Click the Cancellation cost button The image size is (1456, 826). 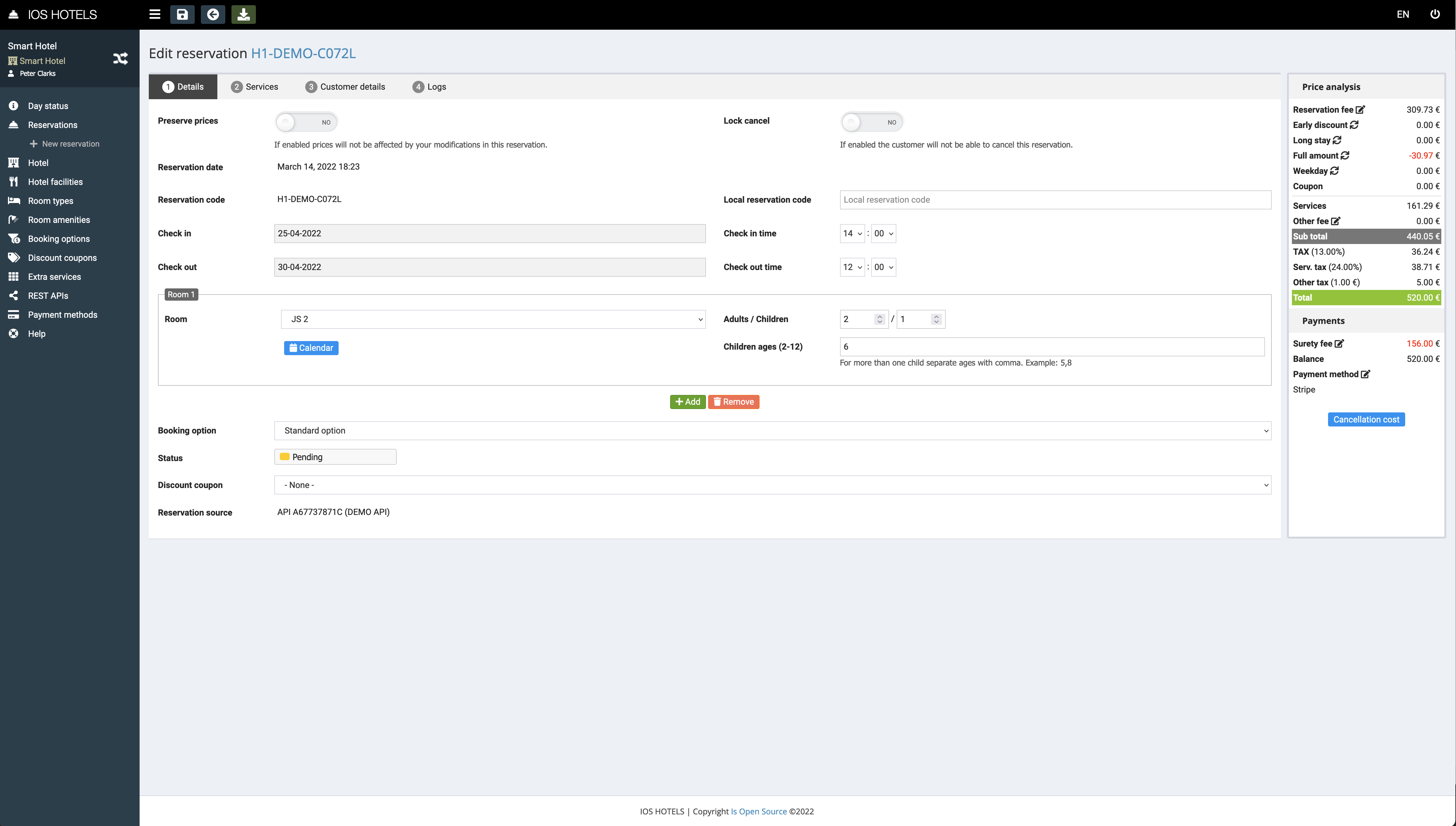point(1366,419)
